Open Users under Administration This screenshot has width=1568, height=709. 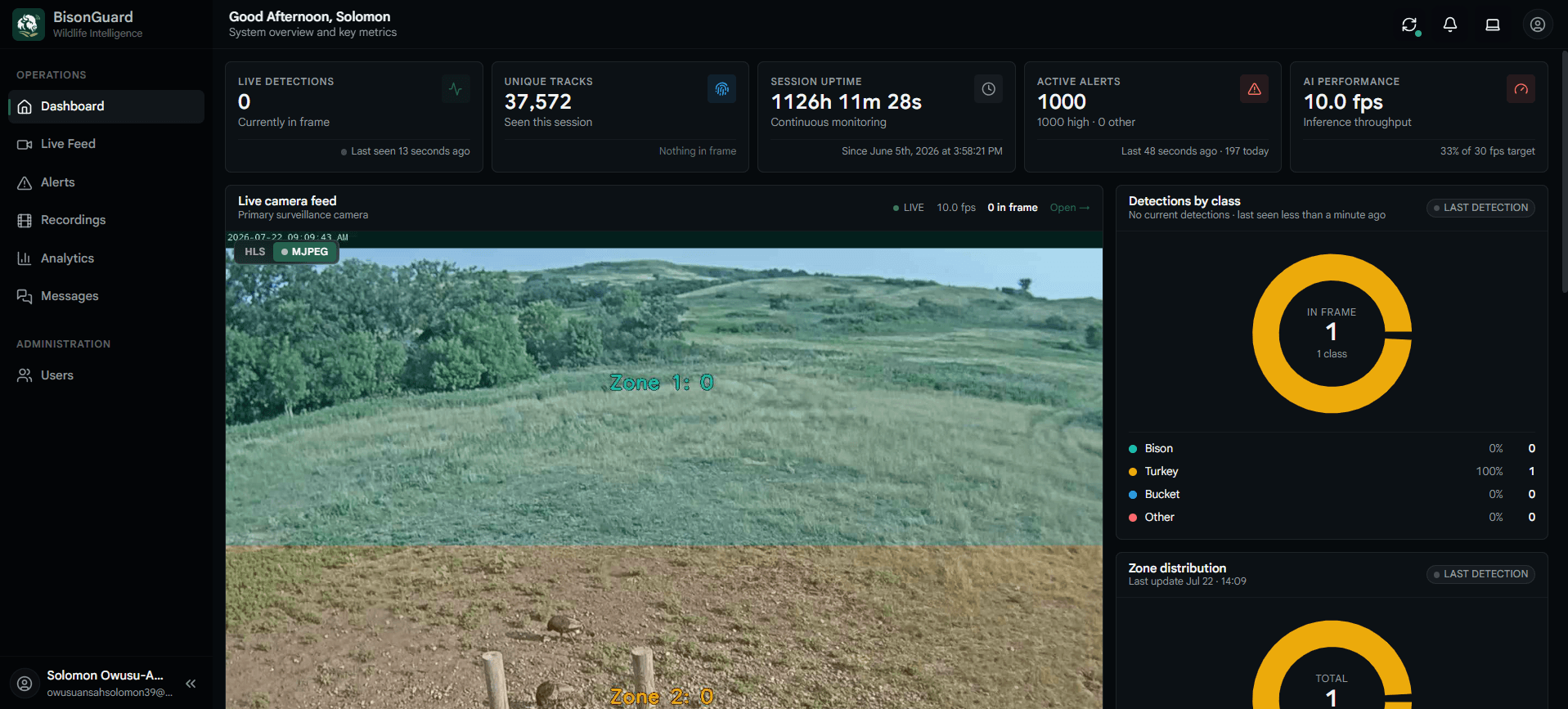click(106, 375)
